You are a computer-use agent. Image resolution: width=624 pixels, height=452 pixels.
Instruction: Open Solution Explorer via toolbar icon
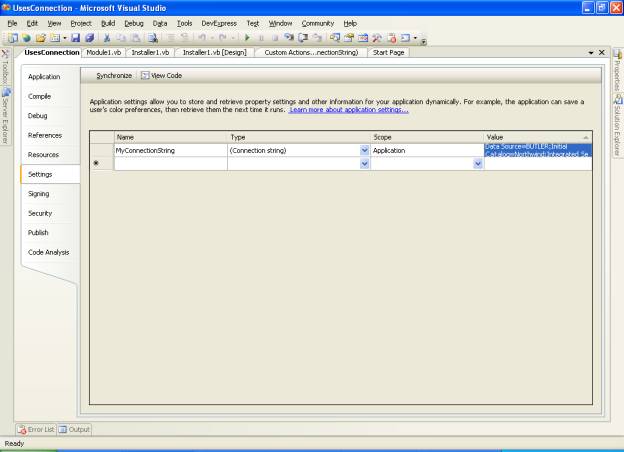pos(335,38)
